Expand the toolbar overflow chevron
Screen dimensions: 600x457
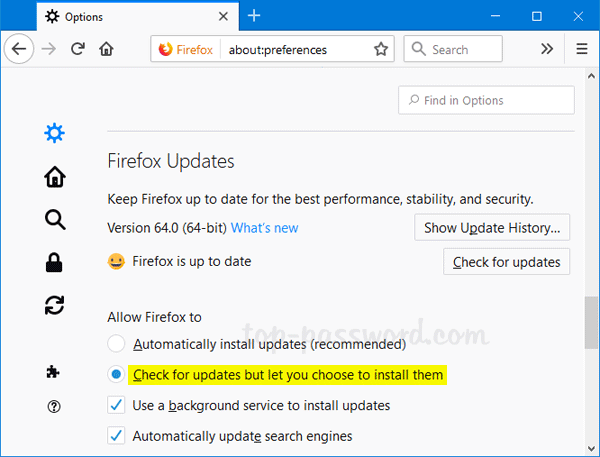click(x=547, y=49)
